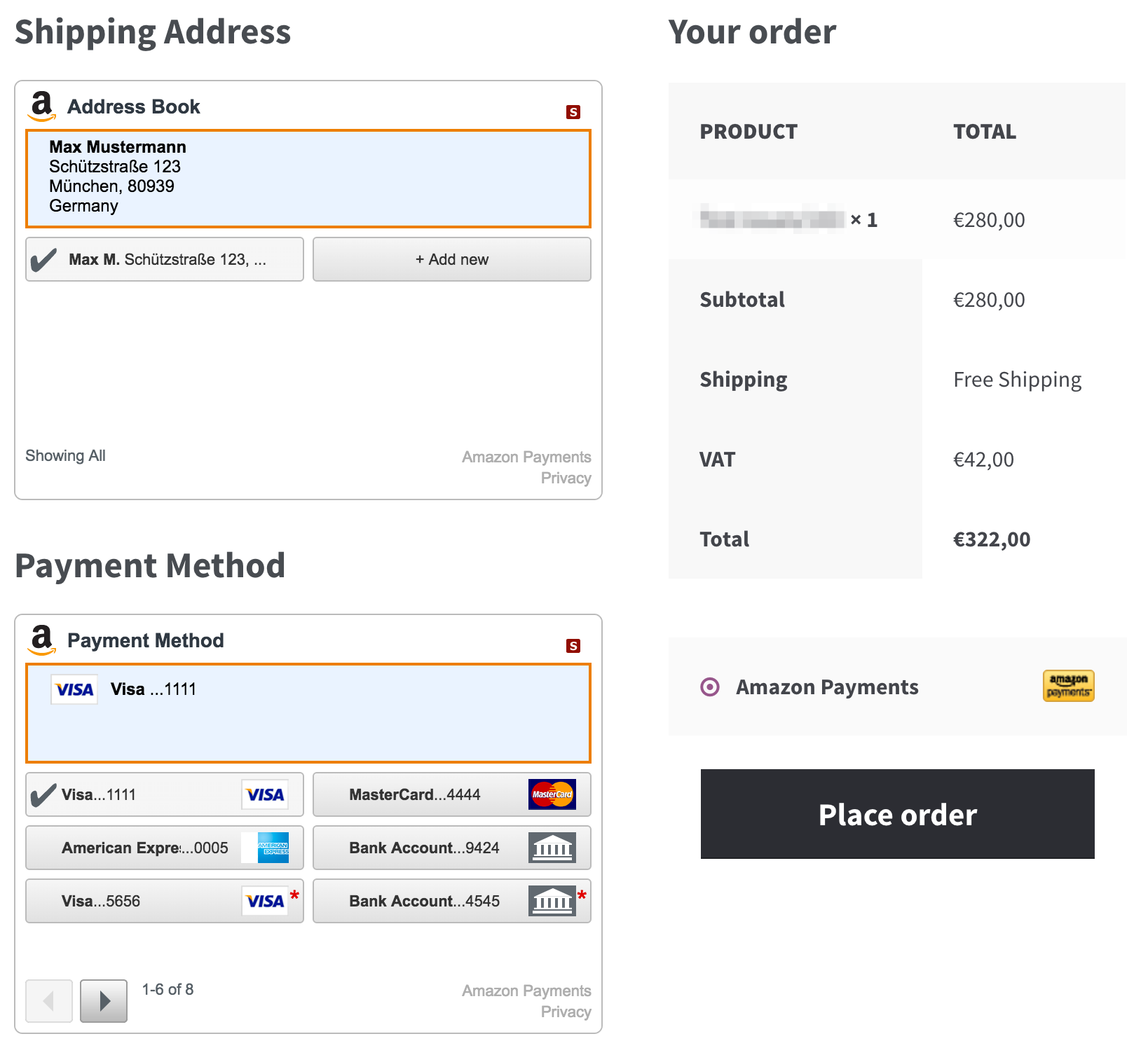Choose the Visa...5656 payment option
The width and height of the screenshot is (1148, 1048).
tap(165, 901)
